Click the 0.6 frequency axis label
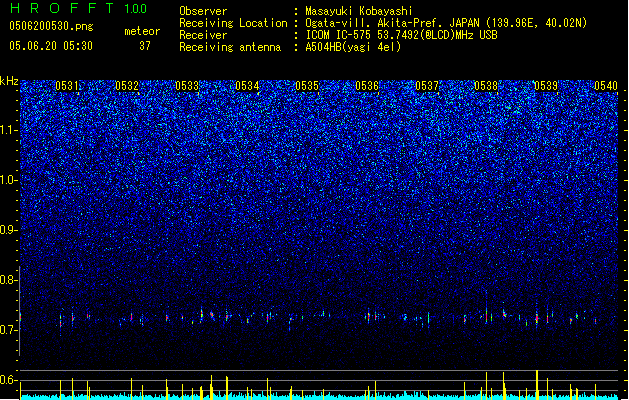 pos(8,380)
